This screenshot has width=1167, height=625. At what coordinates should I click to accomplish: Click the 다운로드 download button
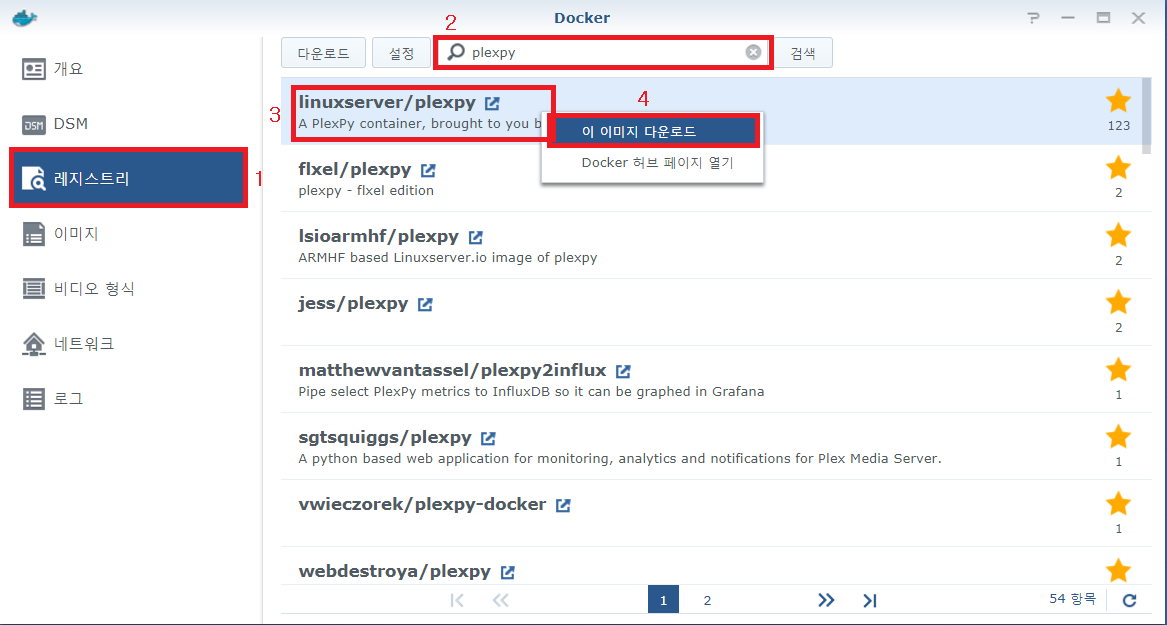click(x=324, y=53)
